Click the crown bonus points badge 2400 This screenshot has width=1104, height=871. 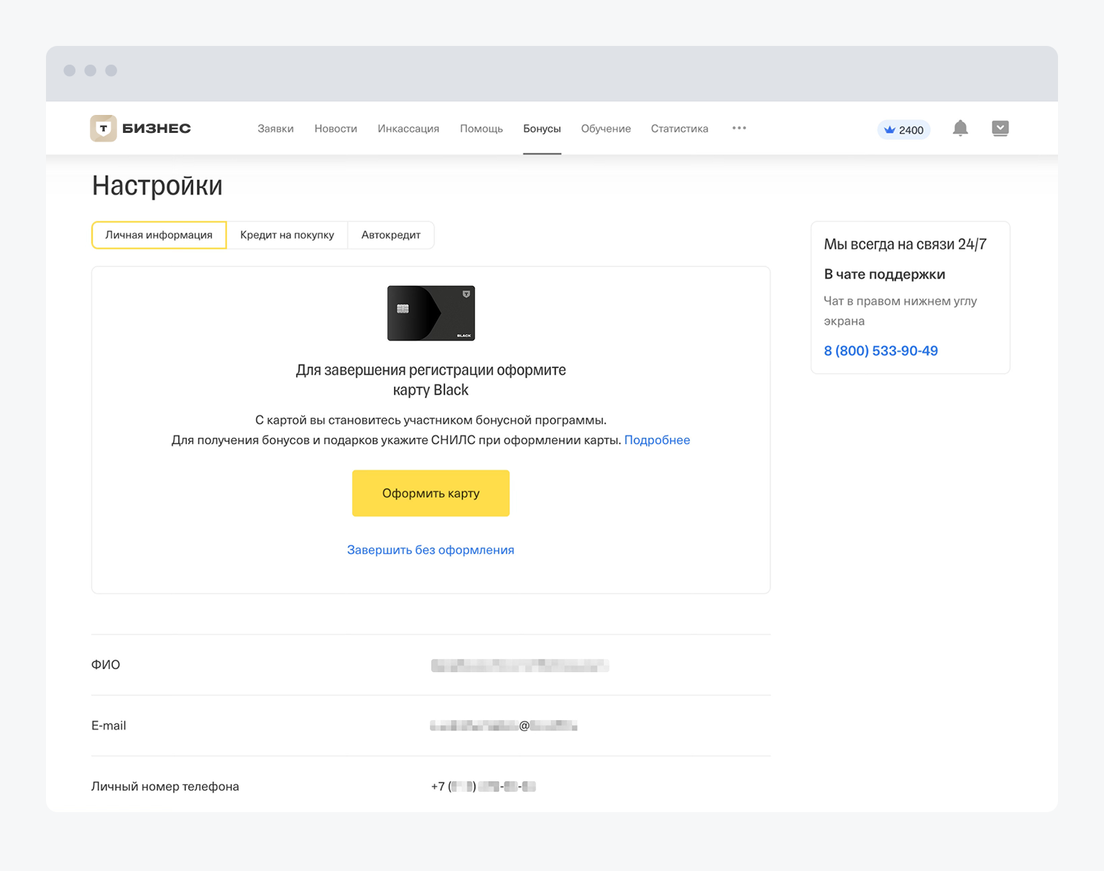click(x=904, y=130)
